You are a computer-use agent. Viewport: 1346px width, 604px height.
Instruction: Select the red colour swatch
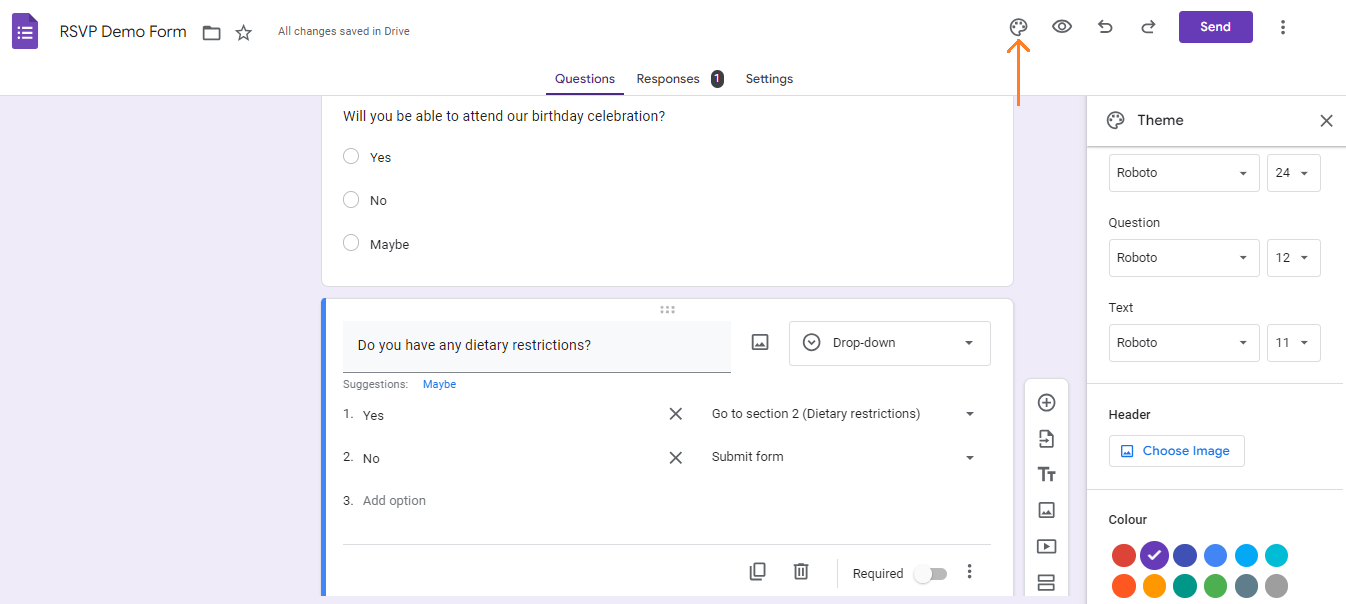click(1124, 555)
